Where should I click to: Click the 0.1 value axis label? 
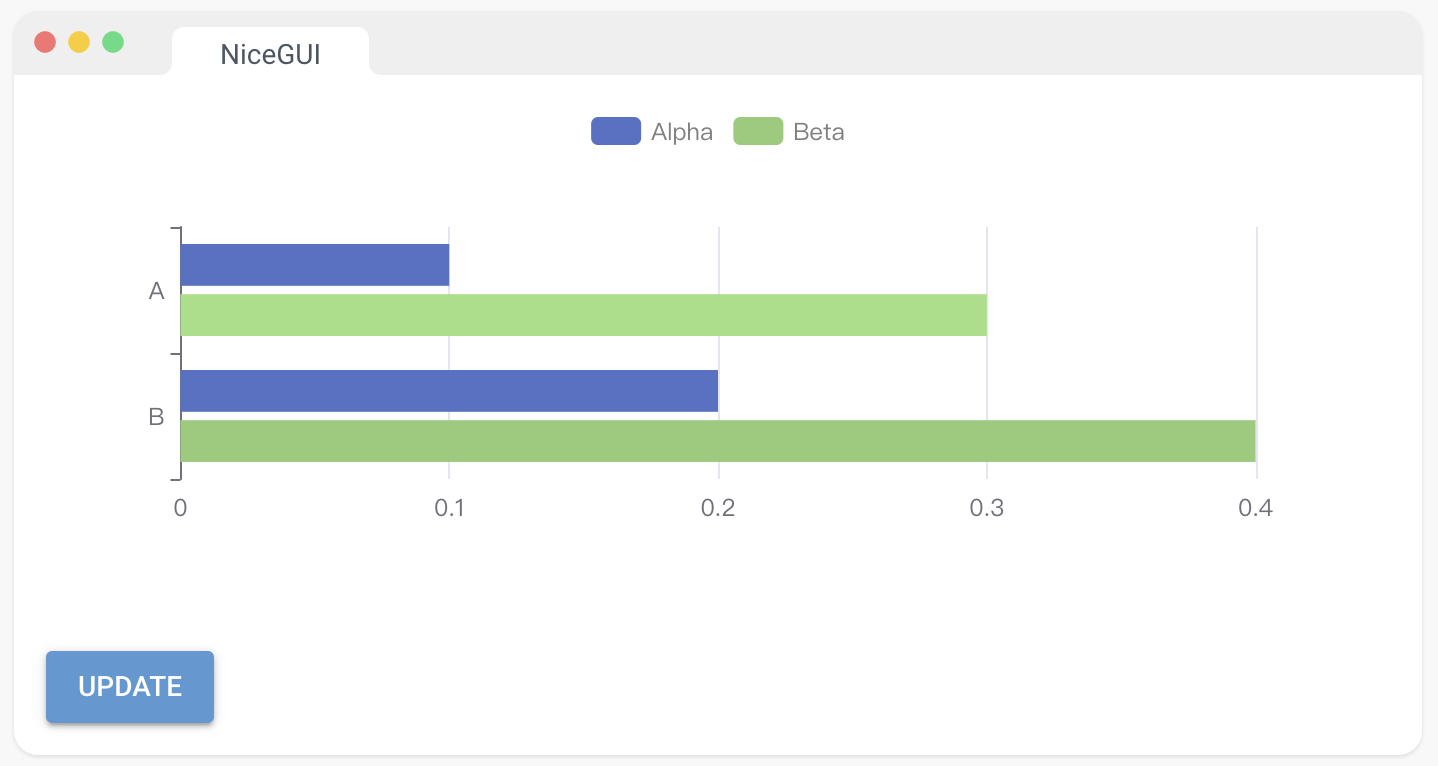[449, 508]
